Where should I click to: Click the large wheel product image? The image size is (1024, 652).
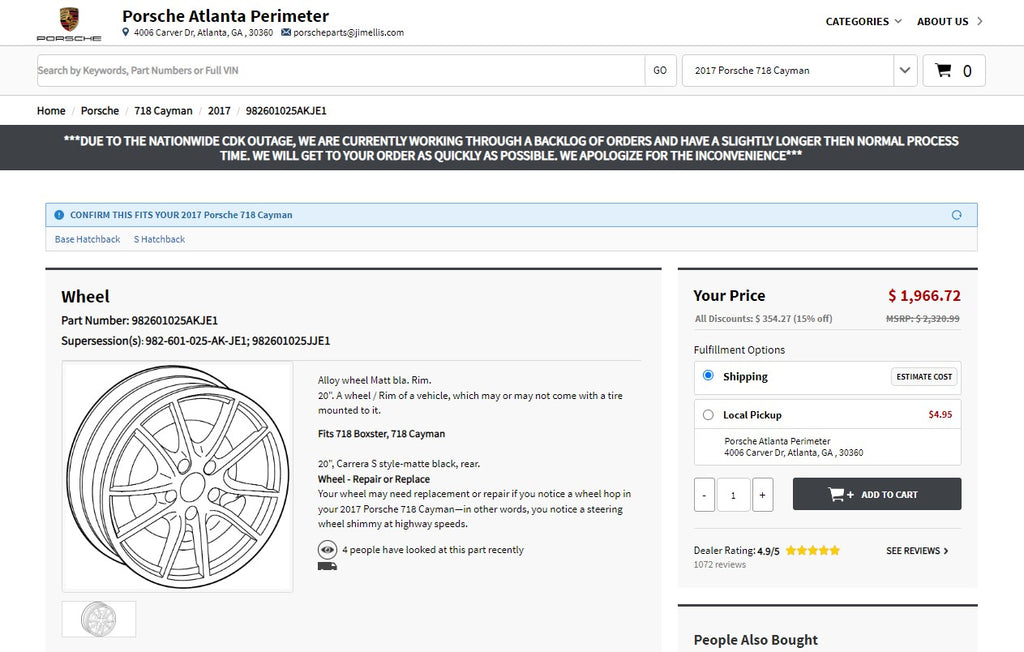click(178, 477)
